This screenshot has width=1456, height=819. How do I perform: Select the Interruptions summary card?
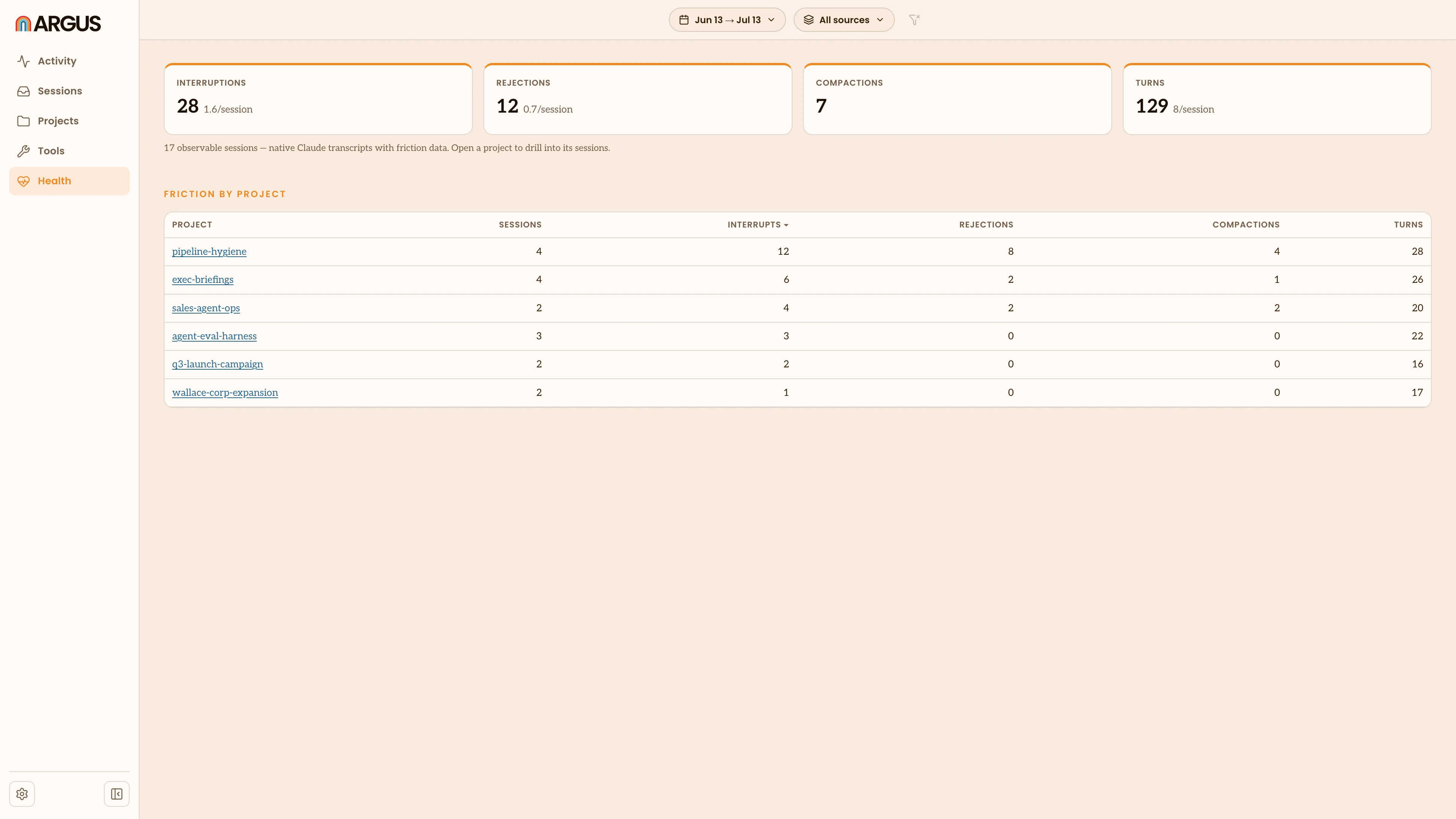pos(318,99)
